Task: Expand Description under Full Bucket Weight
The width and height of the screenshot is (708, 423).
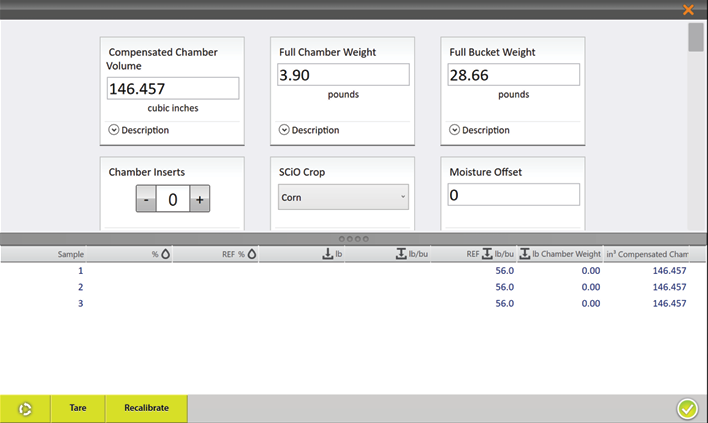Action: [479, 130]
